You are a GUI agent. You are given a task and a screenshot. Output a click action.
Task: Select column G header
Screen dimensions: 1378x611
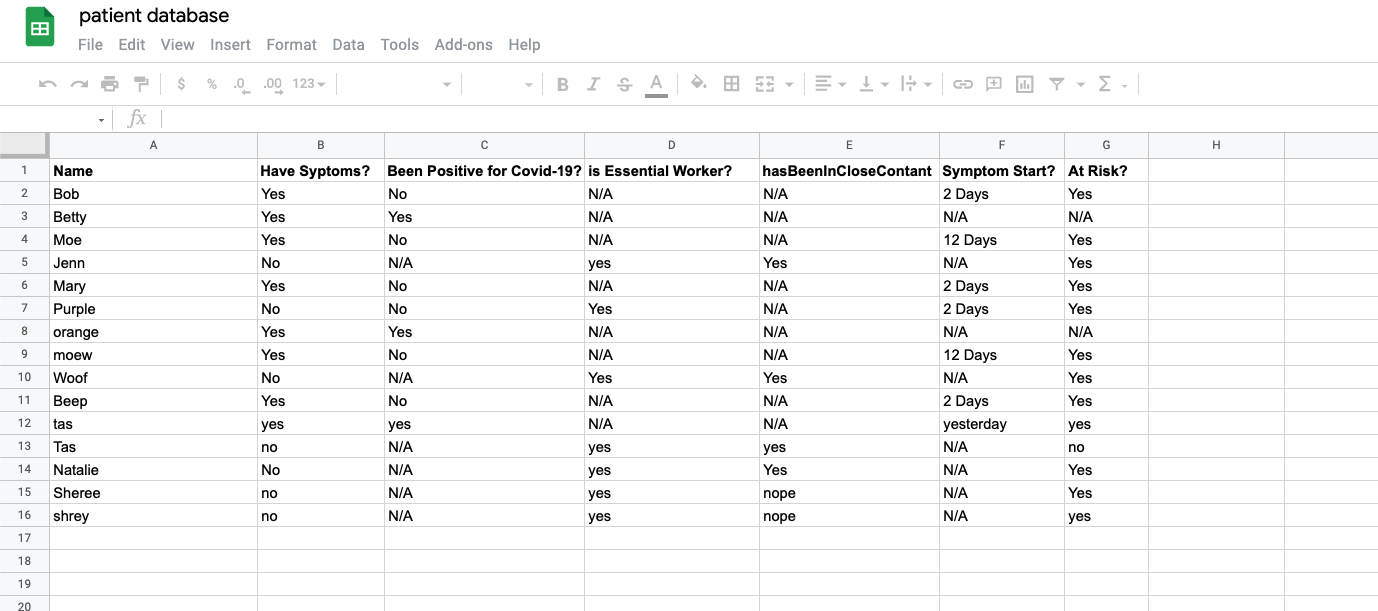pyautogui.click(x=1106, y=145)
